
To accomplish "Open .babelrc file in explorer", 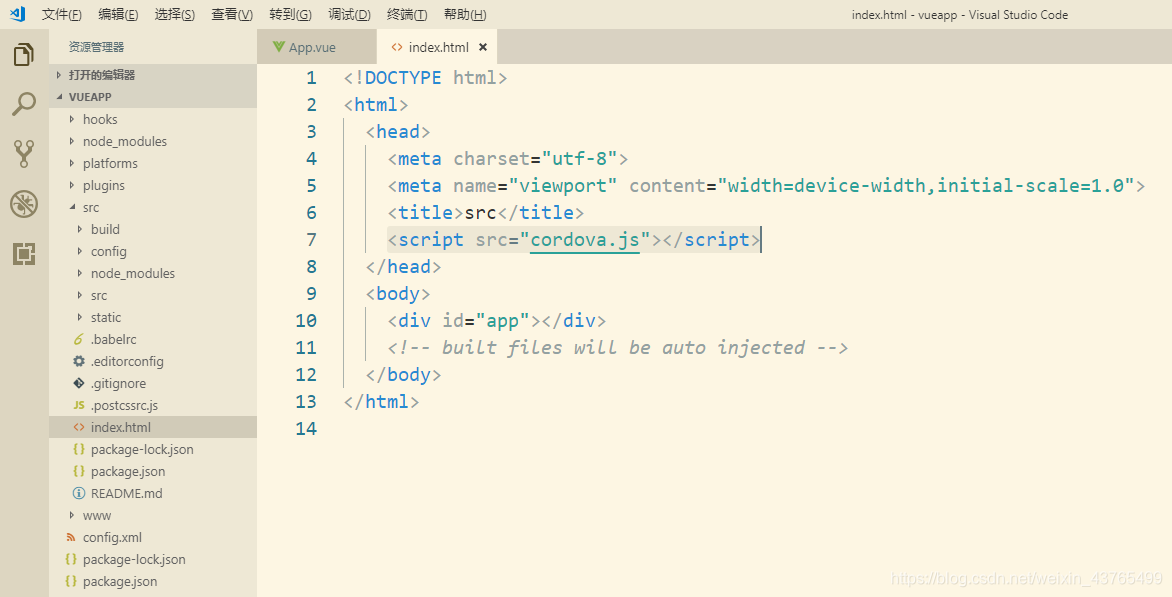I will pos(152,339).
